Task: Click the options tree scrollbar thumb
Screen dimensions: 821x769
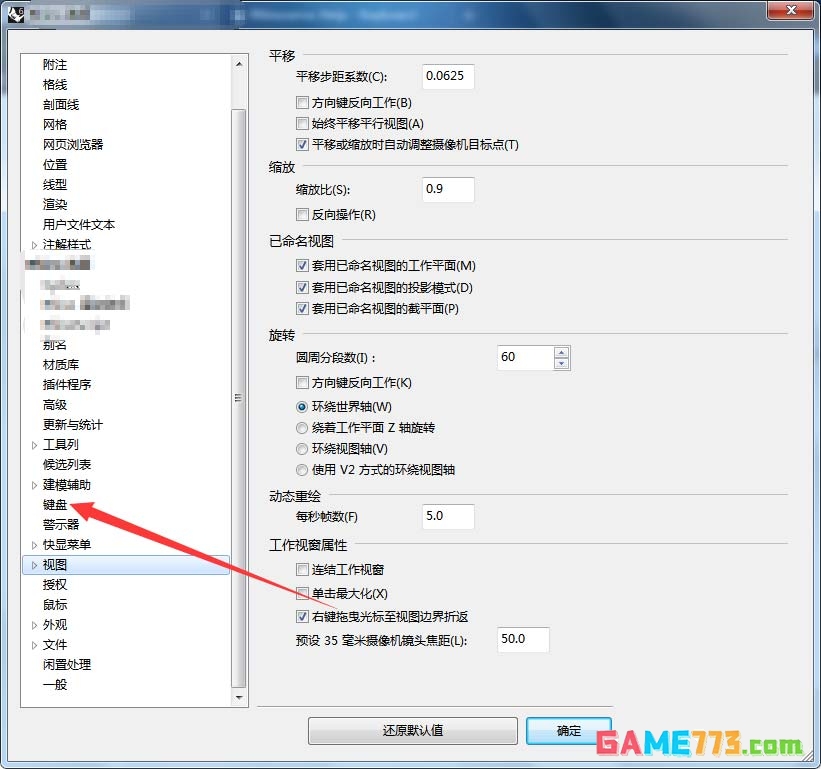Action: [239, 398]
